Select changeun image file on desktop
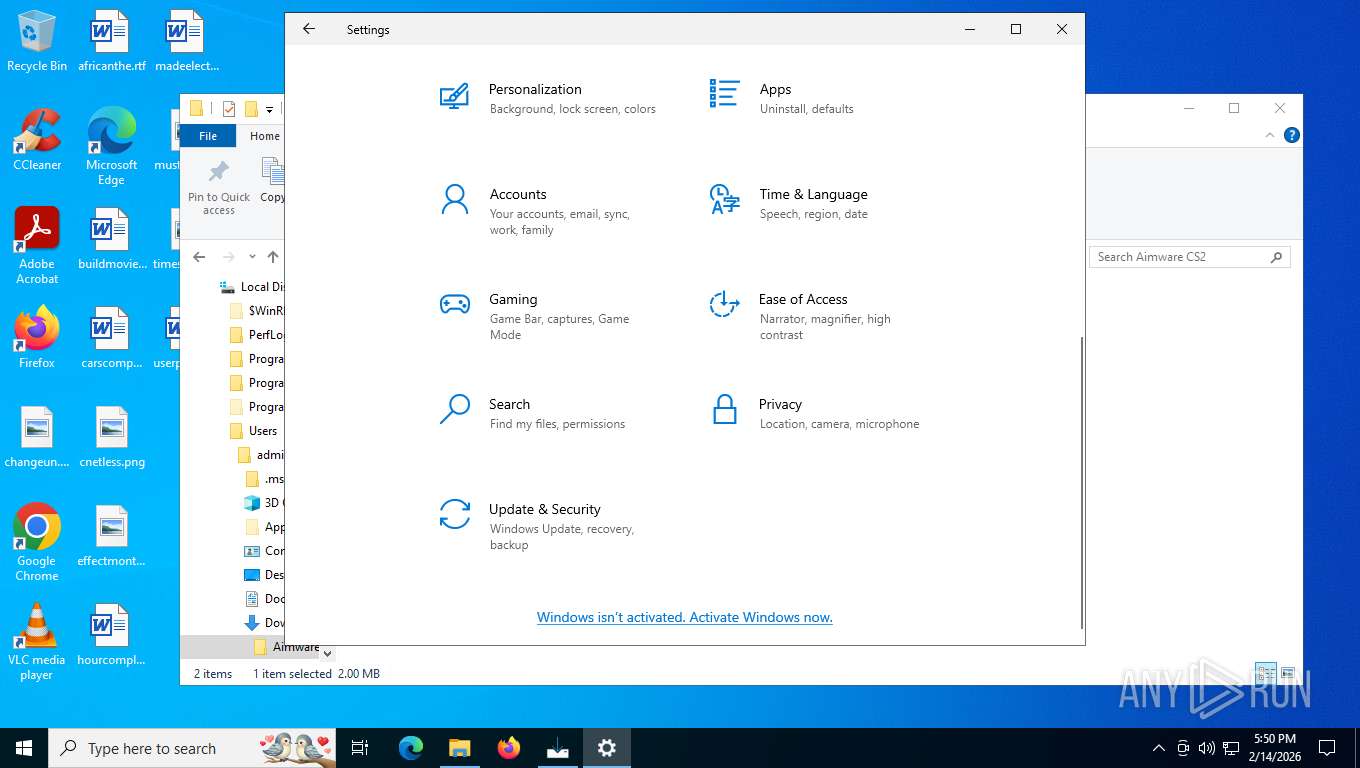This screenshot has width=1360, height=768. (x=37, y=437)
